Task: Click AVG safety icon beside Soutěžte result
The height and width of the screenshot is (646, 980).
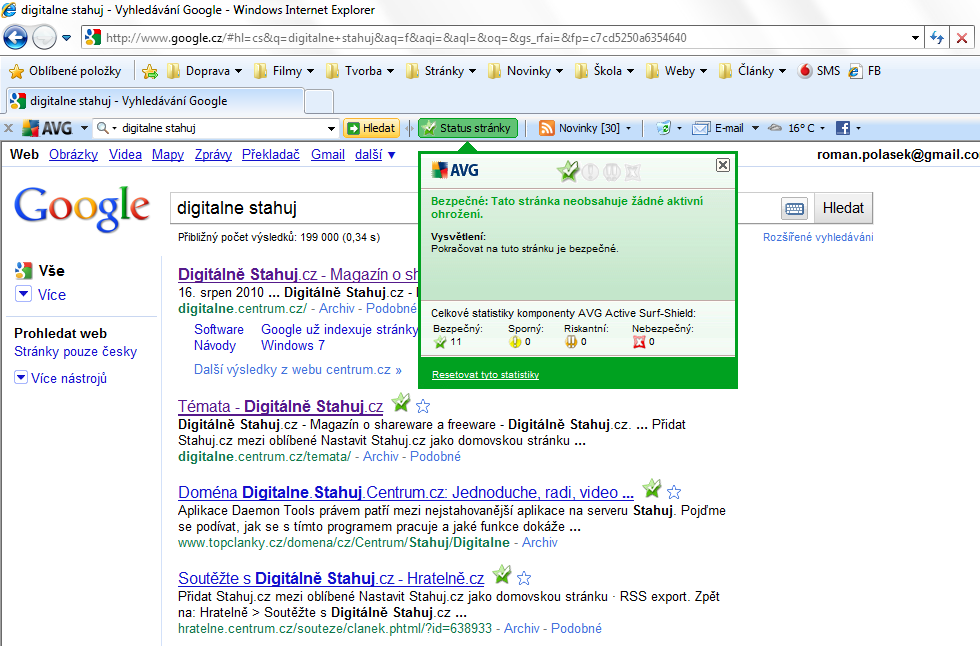Action: coord(502,575)
